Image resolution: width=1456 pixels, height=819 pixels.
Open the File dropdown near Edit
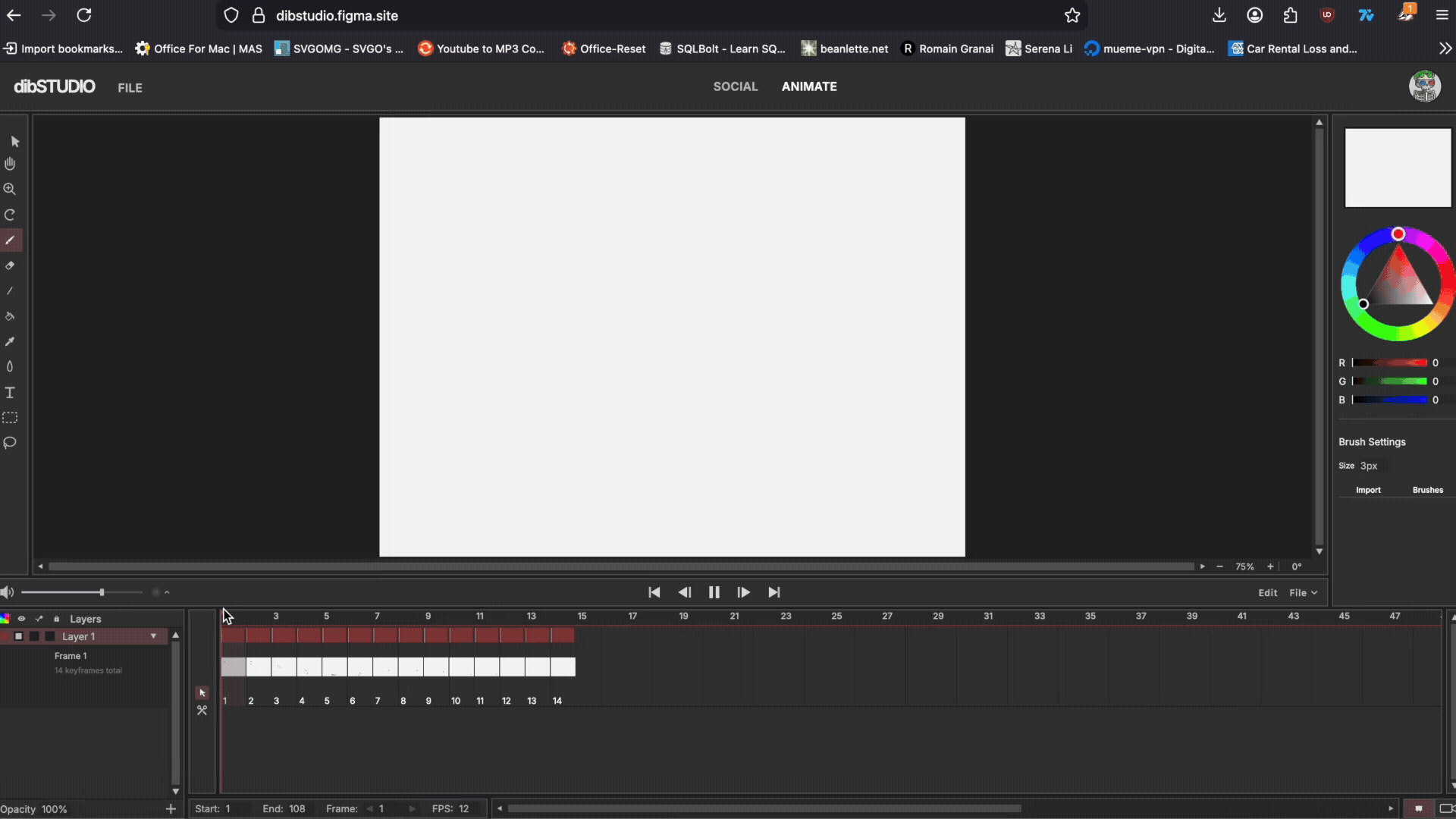[x=1301, y=592]
